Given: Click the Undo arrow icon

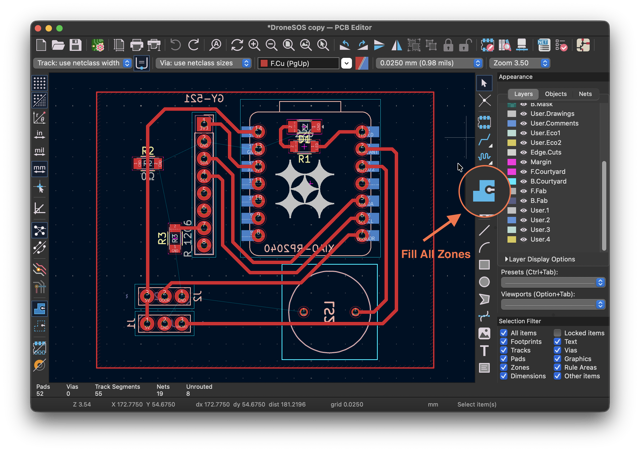Looking at the screenshot, I should pos(176,45).
